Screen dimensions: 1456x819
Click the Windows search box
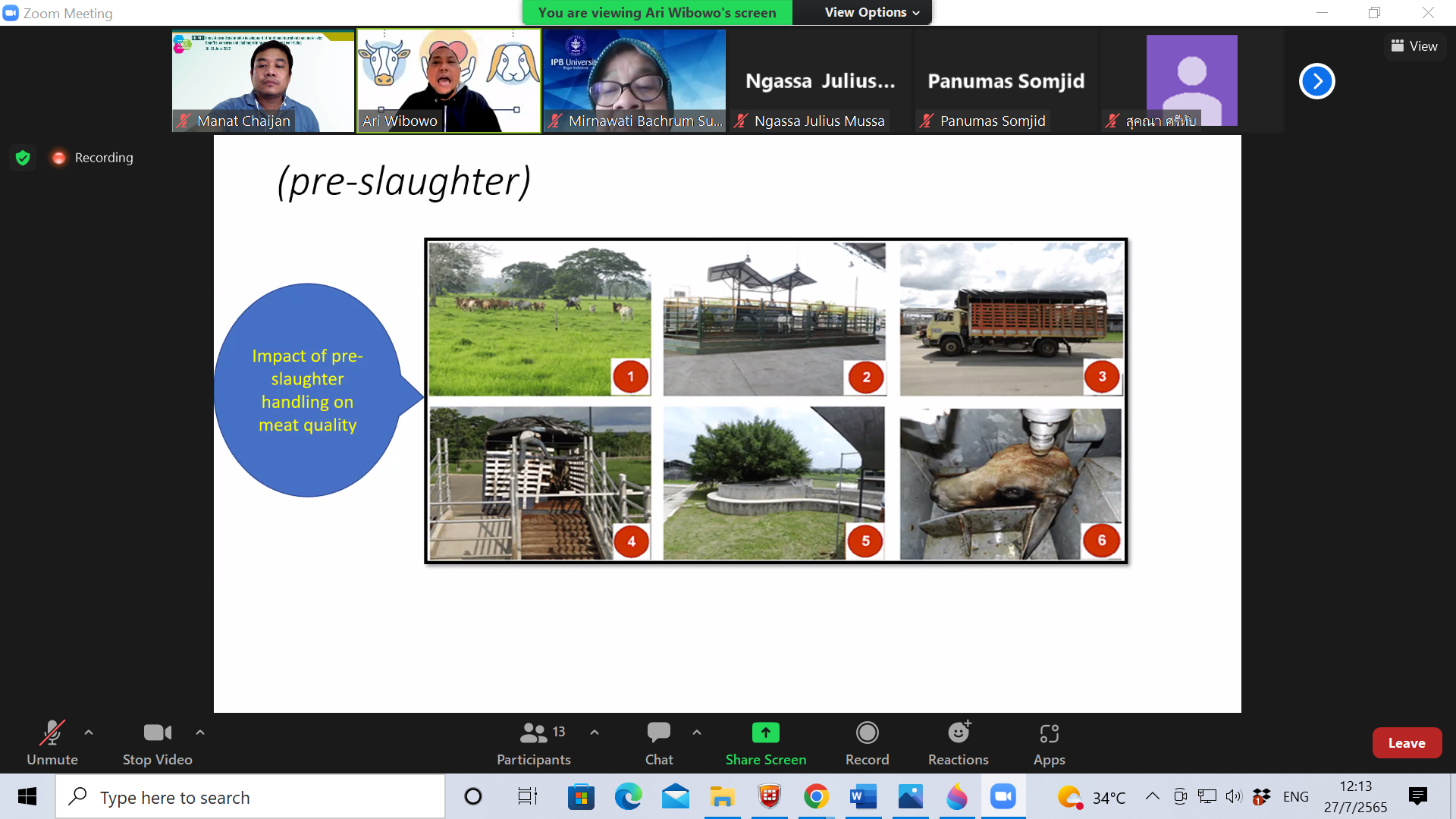(x=250, y=797)
